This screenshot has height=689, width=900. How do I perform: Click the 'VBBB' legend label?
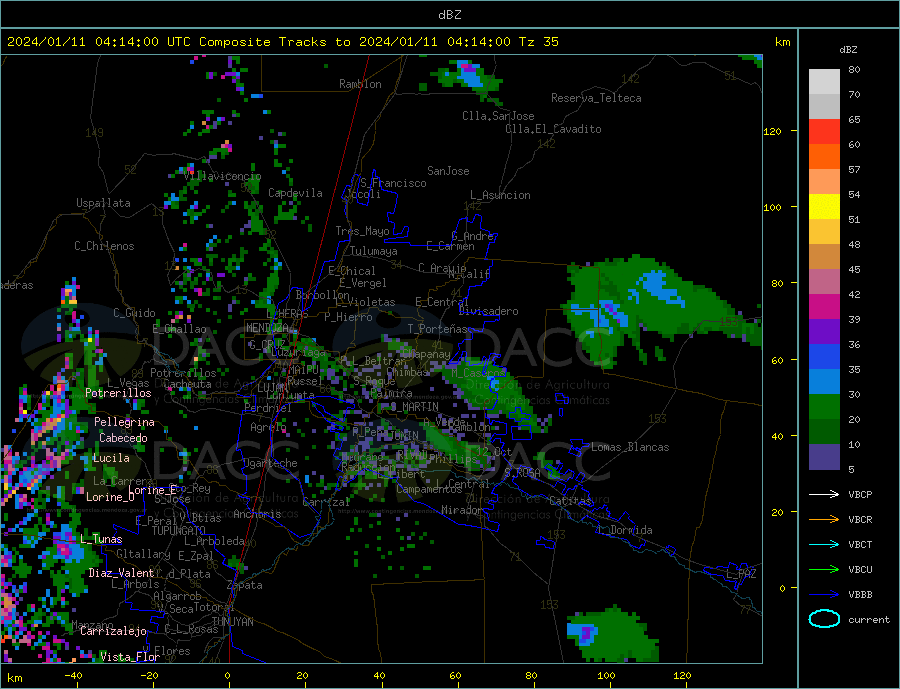coord(860,594)
